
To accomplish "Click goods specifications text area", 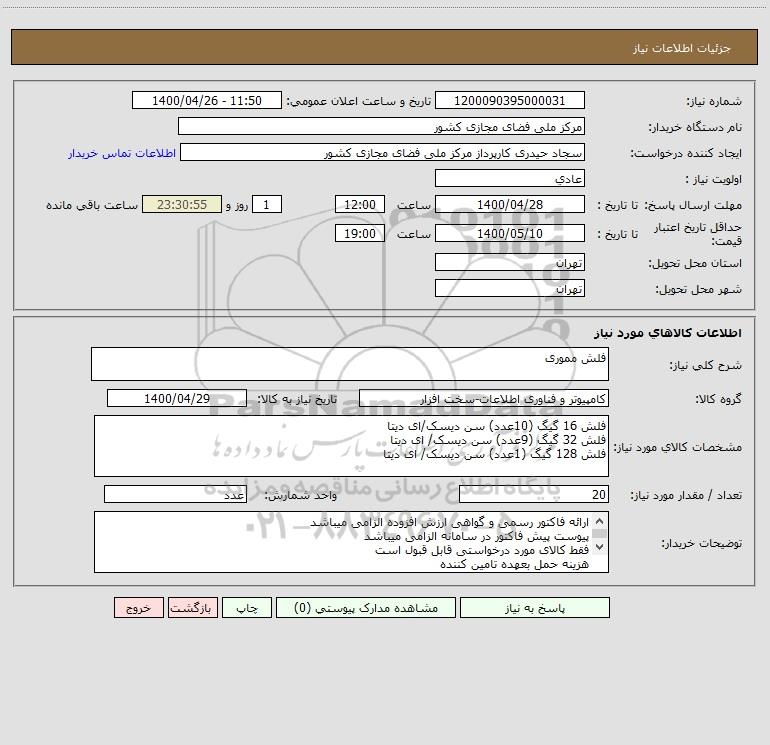I will pos(351,446).
